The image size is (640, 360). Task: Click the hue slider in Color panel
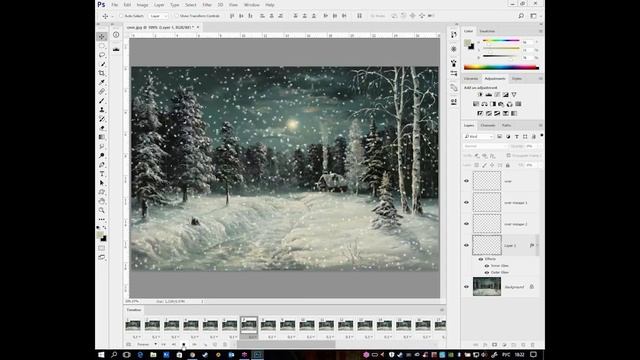(x=501, y=41)
